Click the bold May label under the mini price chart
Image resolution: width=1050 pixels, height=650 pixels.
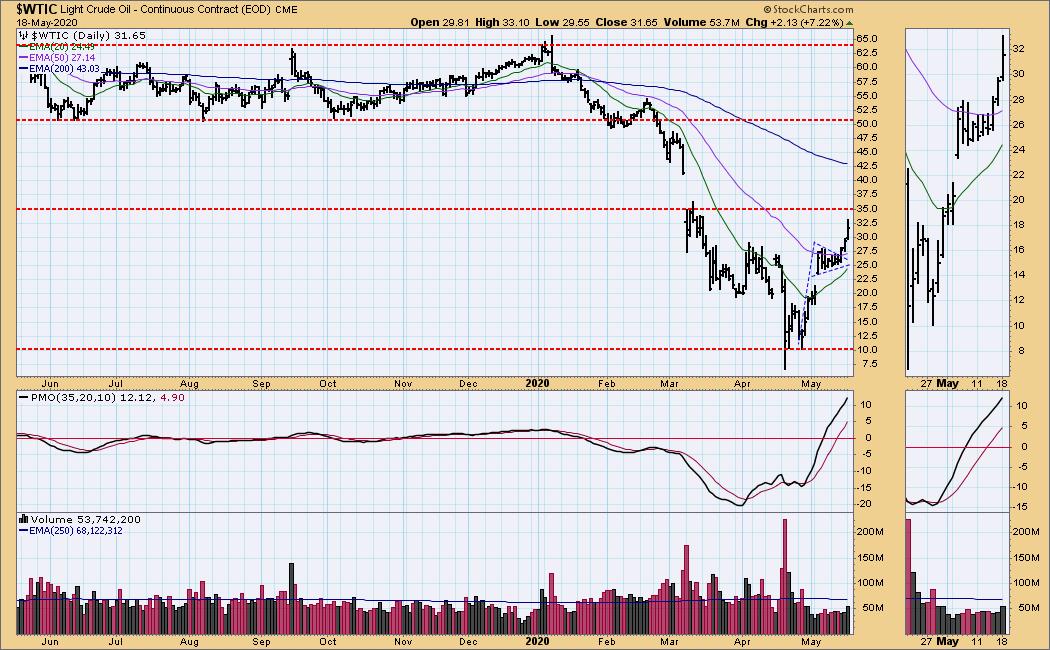coord(948,384)
